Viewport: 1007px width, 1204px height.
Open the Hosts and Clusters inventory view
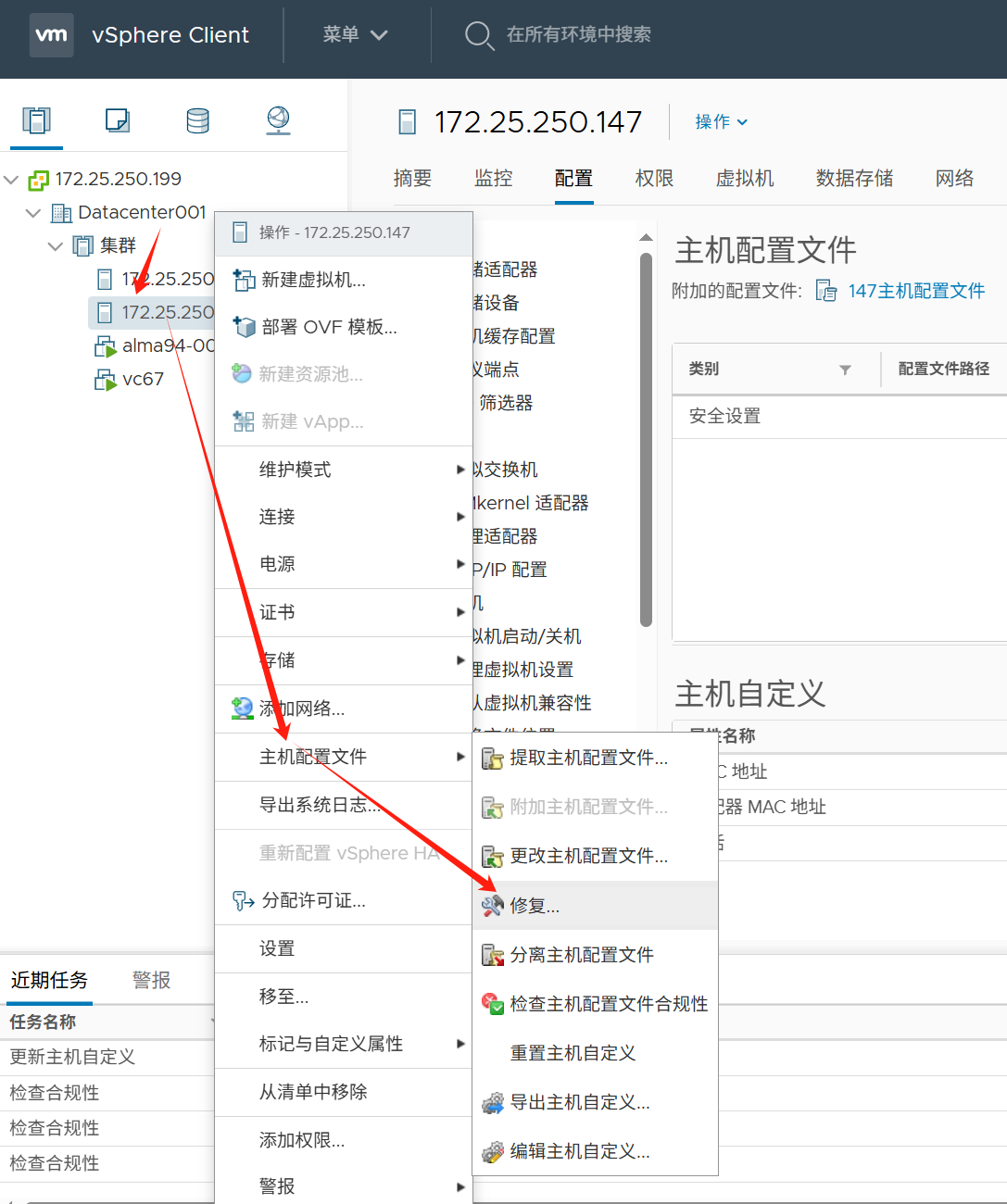click(37, 120)
